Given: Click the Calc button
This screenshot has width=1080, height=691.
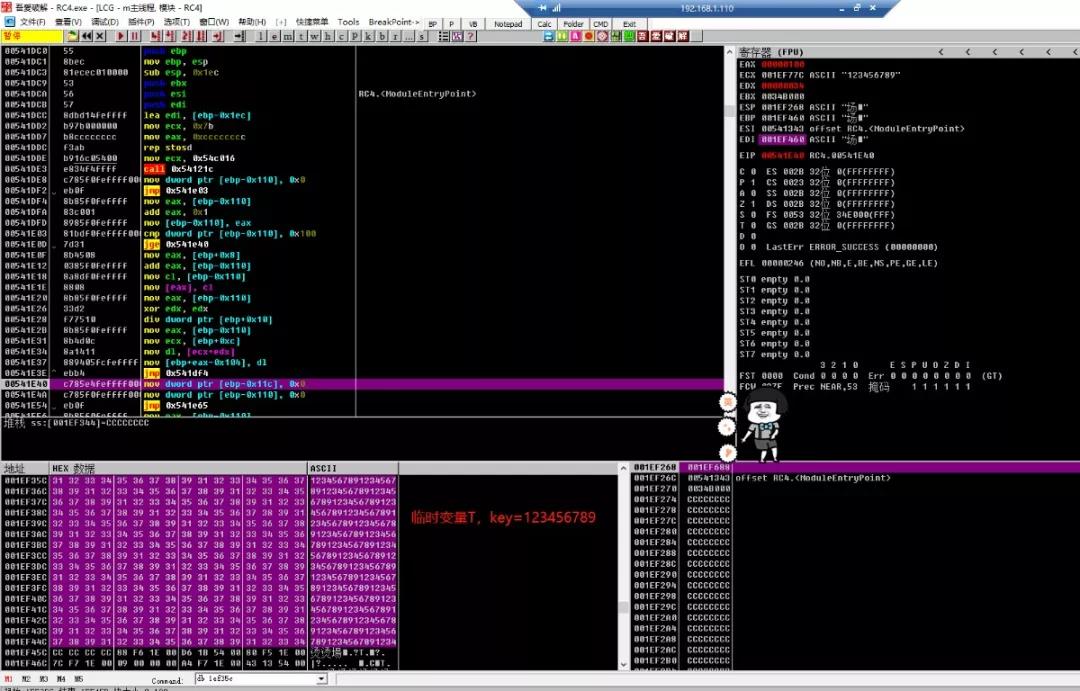Looking at the screenshot, I should 544,23.
